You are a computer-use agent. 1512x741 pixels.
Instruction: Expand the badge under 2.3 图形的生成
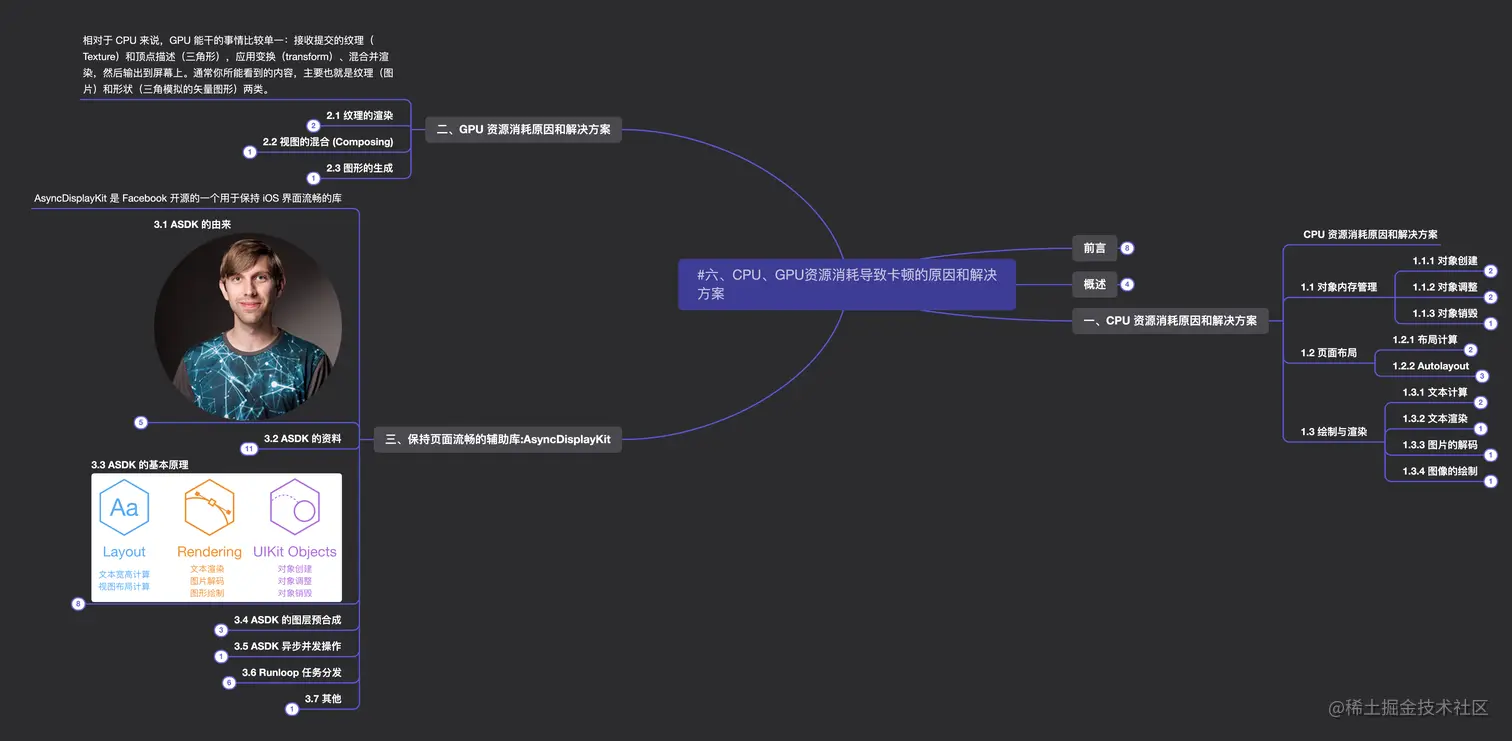313,178
